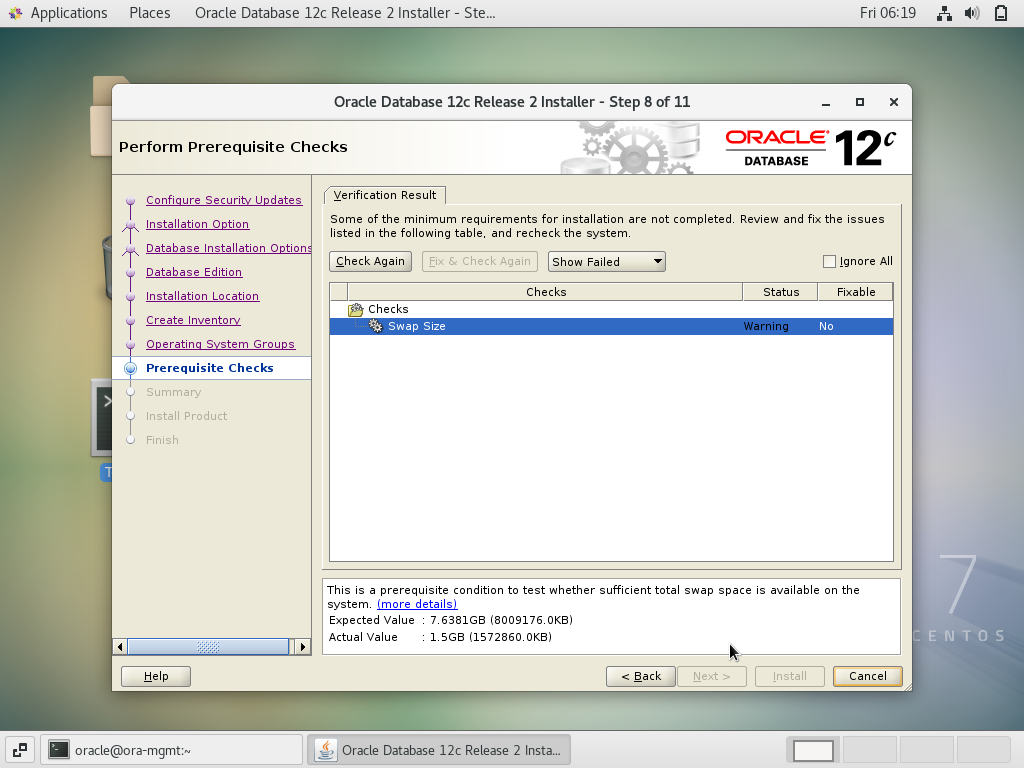Select the Prerequisite Checks step
This screenshot has height=768, width=1024.
210,368
